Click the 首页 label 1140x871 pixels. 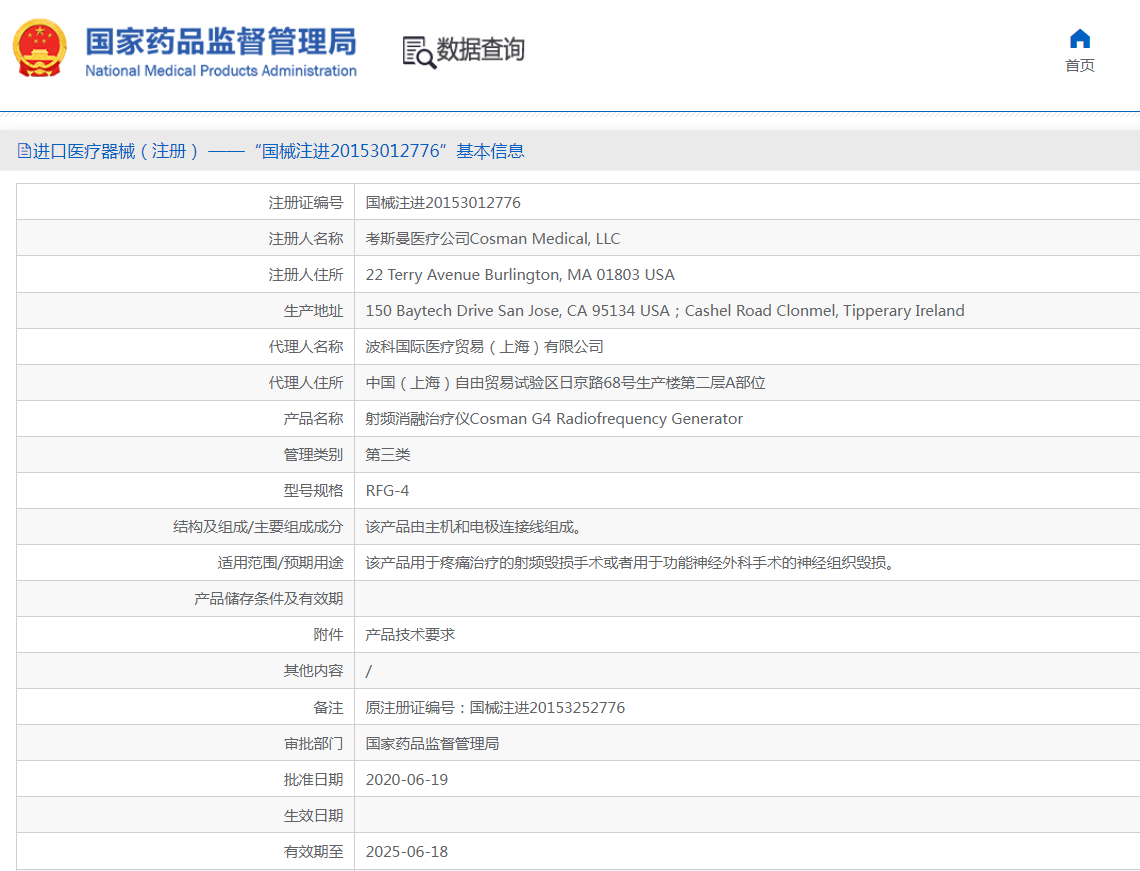(1080, 65)
